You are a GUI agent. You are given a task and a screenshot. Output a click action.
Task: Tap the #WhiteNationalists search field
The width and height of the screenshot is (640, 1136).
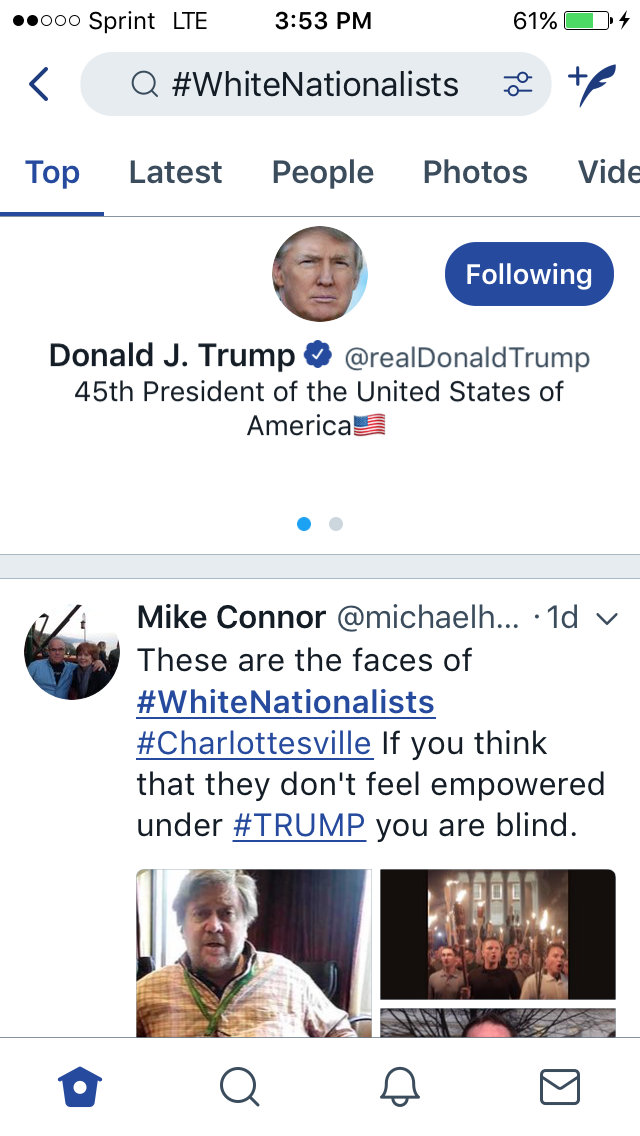314,85
